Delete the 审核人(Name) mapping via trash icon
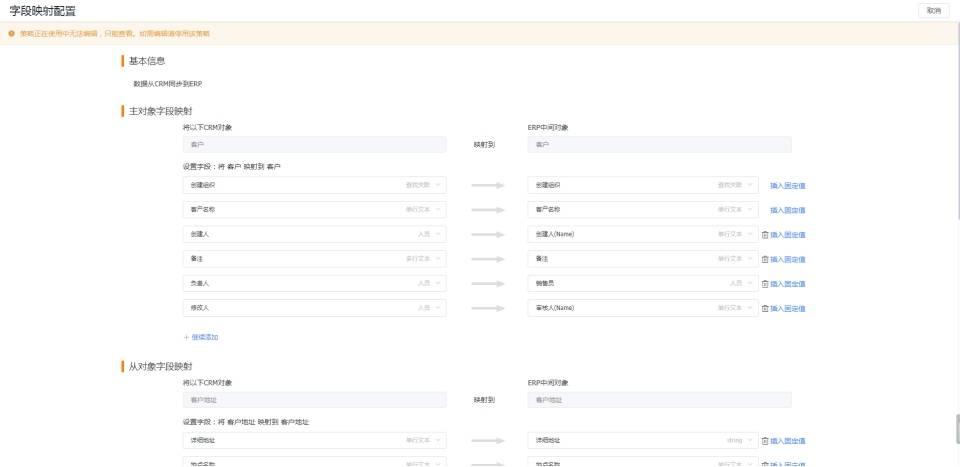The width and height of the screenshot is (960, 467). 765,308
